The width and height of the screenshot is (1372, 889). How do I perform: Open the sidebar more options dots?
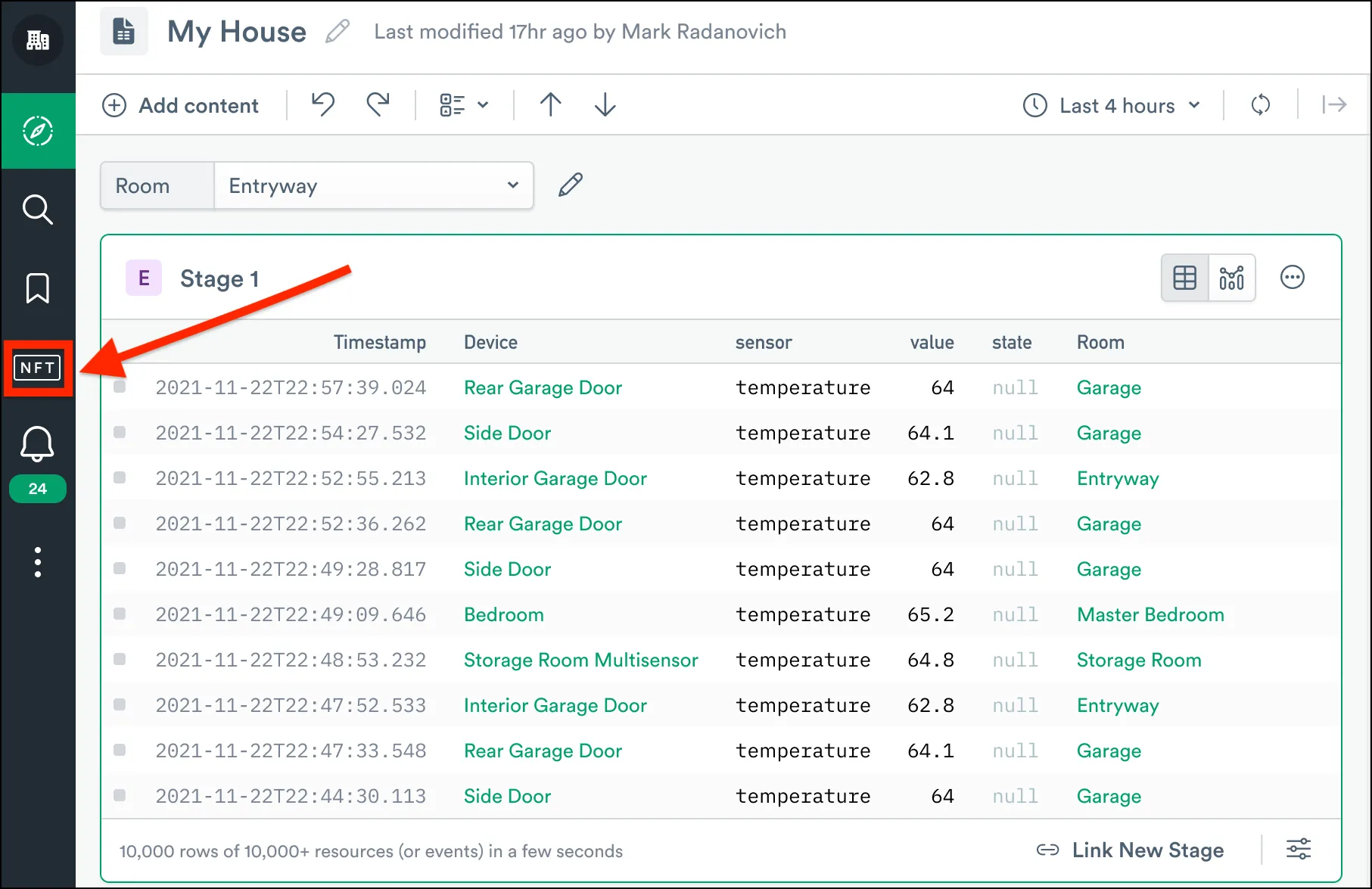(38, 562)
